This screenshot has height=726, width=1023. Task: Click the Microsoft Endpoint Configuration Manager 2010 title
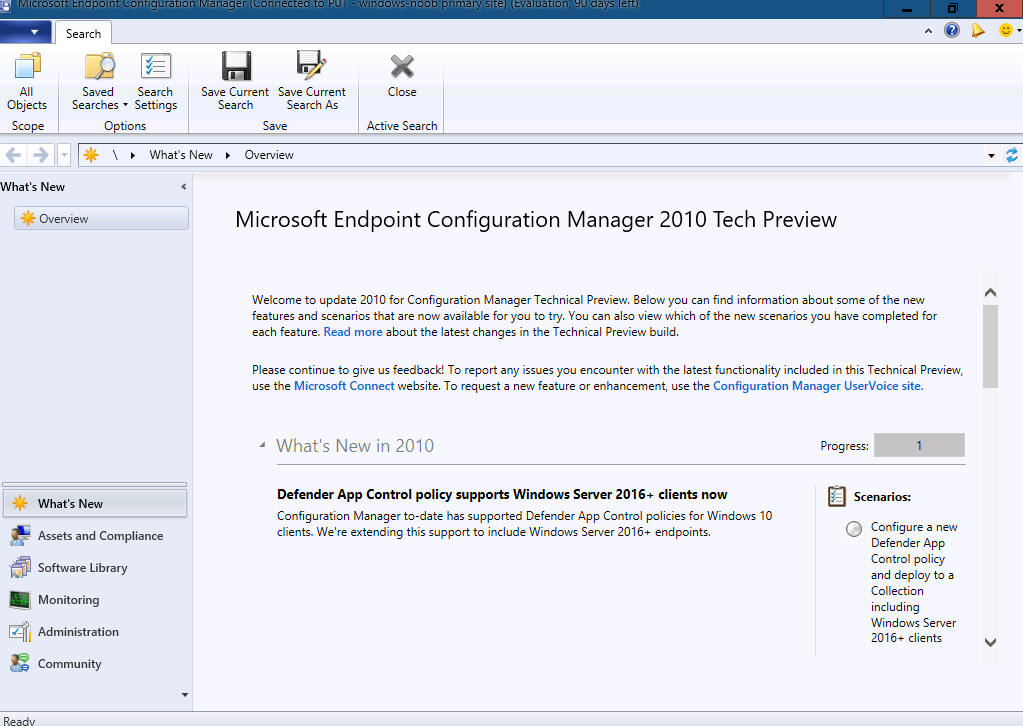[536, 220]
